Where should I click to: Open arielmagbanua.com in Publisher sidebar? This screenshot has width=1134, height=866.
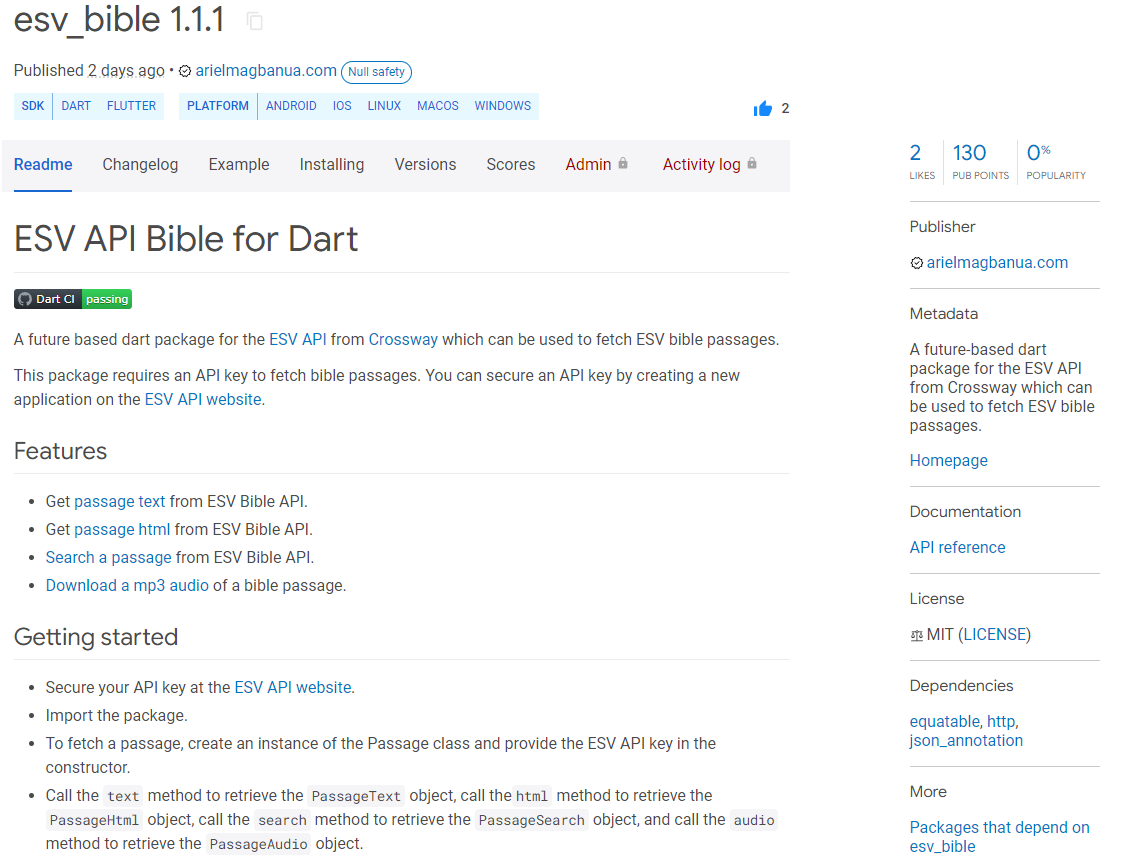tap(997, 263)
